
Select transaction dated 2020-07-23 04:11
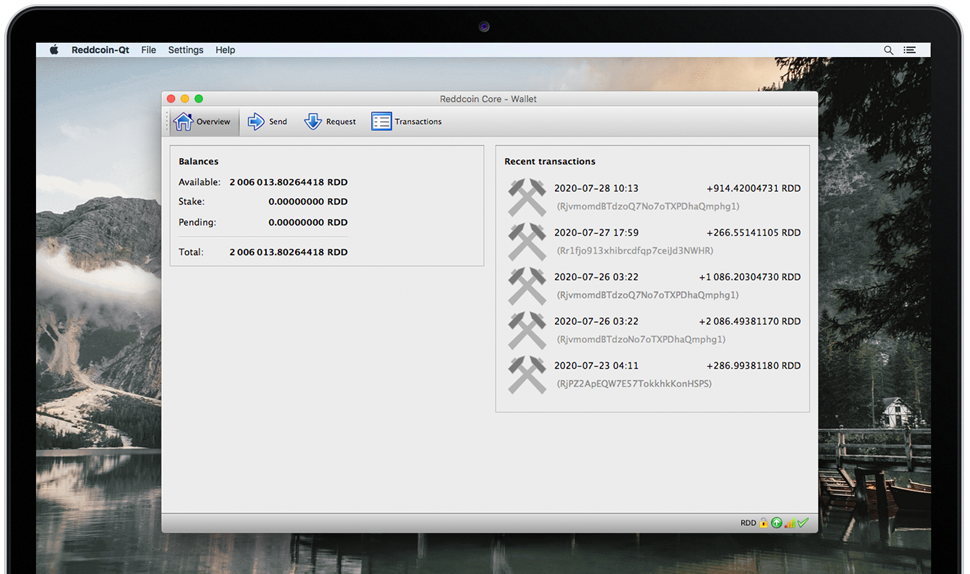click(653, 375)
